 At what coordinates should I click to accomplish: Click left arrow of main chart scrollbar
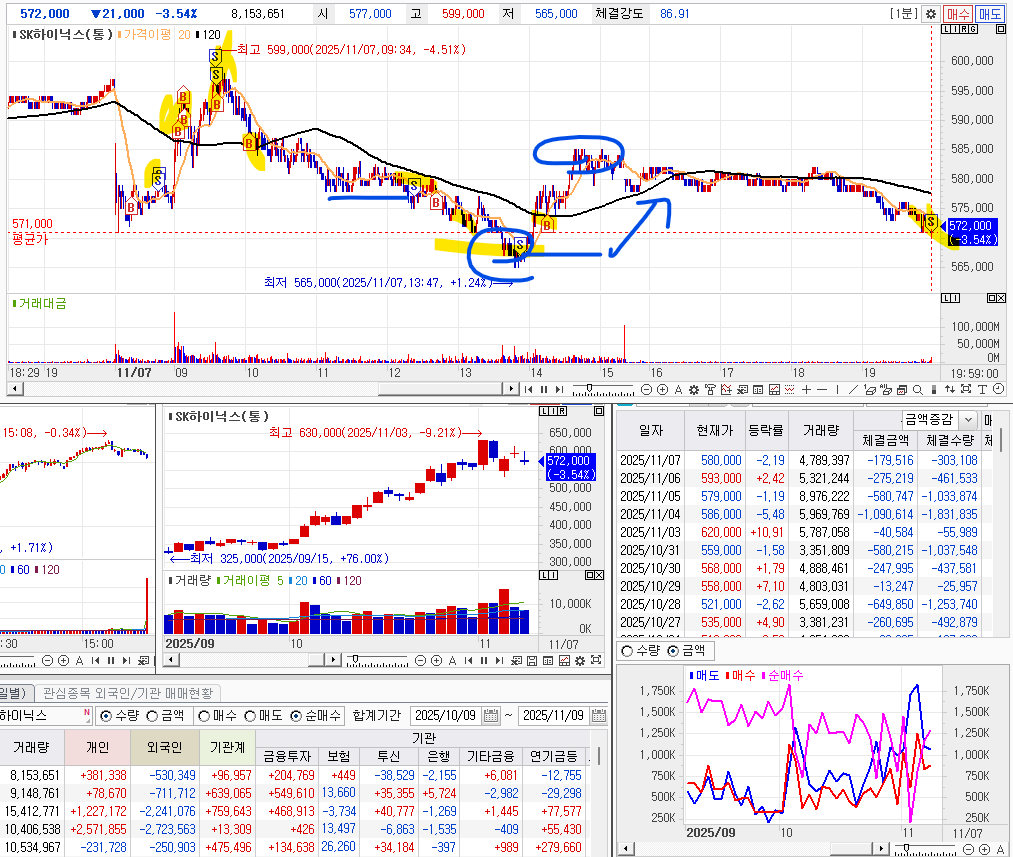[14, 389]
